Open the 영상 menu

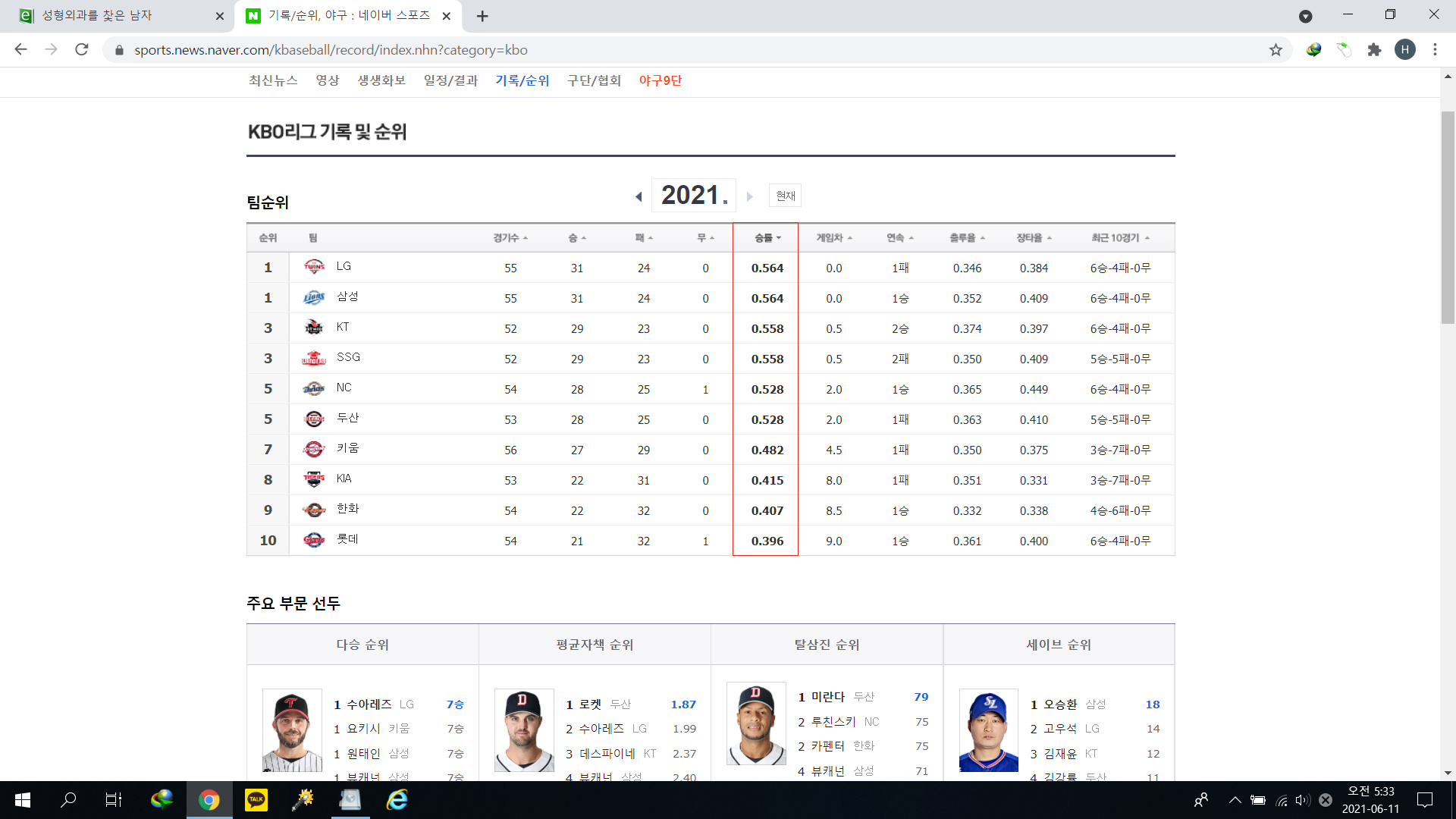coord(328,80)
